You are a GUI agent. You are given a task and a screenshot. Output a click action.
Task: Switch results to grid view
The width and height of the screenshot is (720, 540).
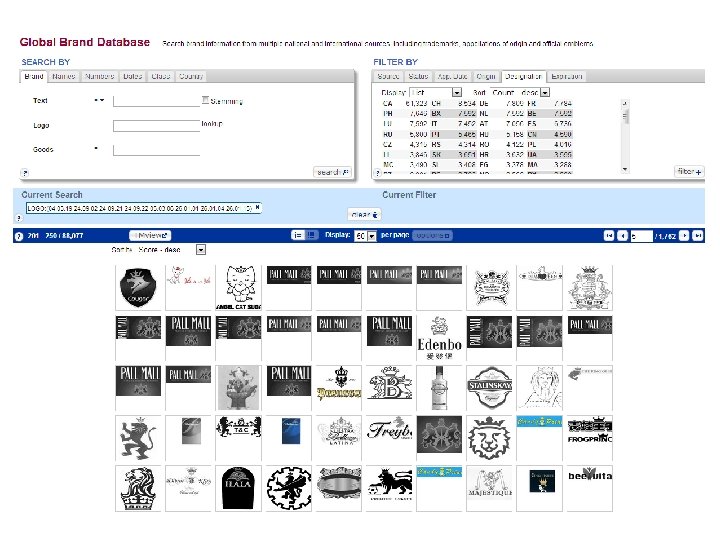click(x=311, y=235)
